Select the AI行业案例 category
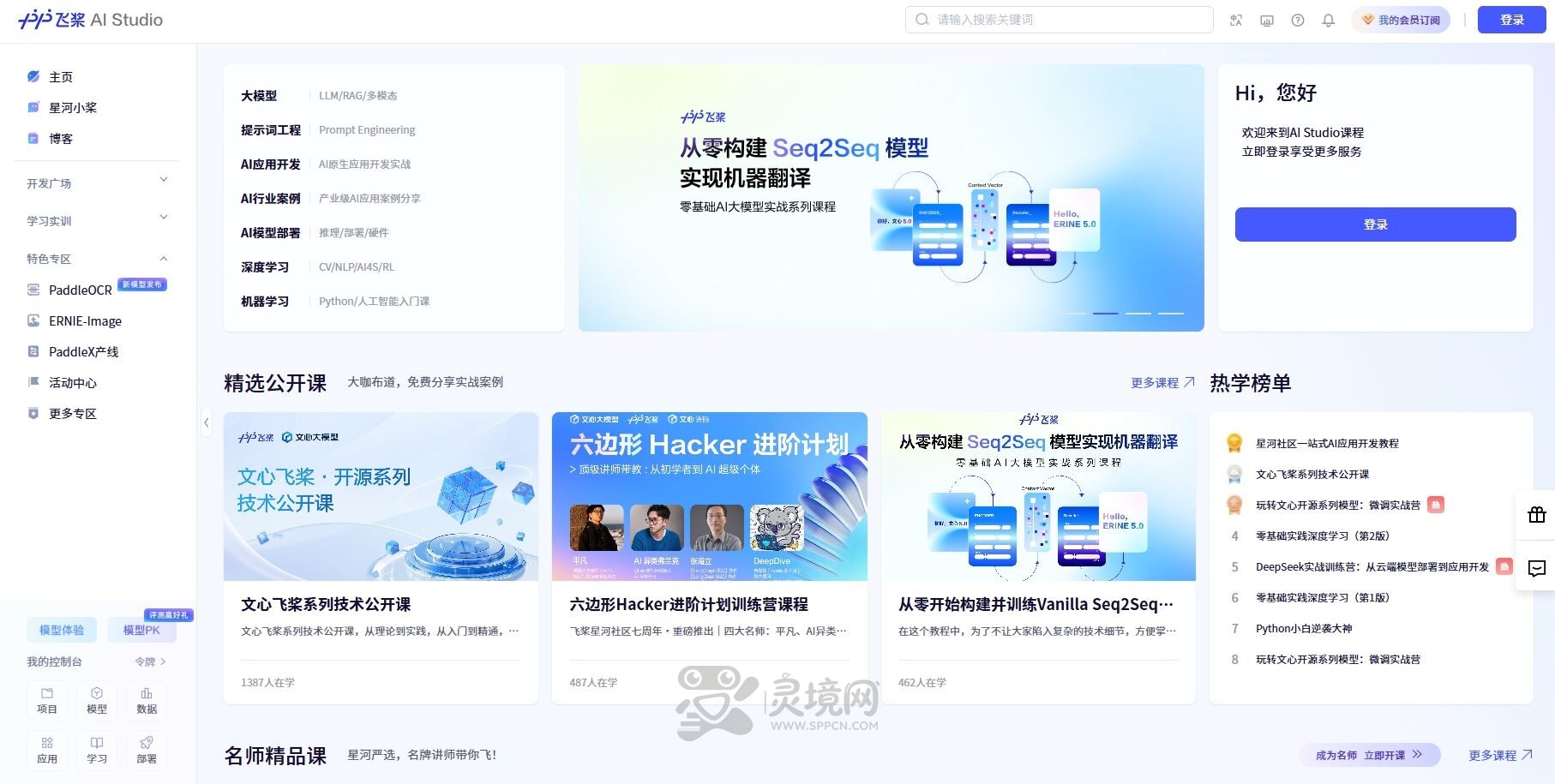The image size is (1555, 784). point(271,199)
